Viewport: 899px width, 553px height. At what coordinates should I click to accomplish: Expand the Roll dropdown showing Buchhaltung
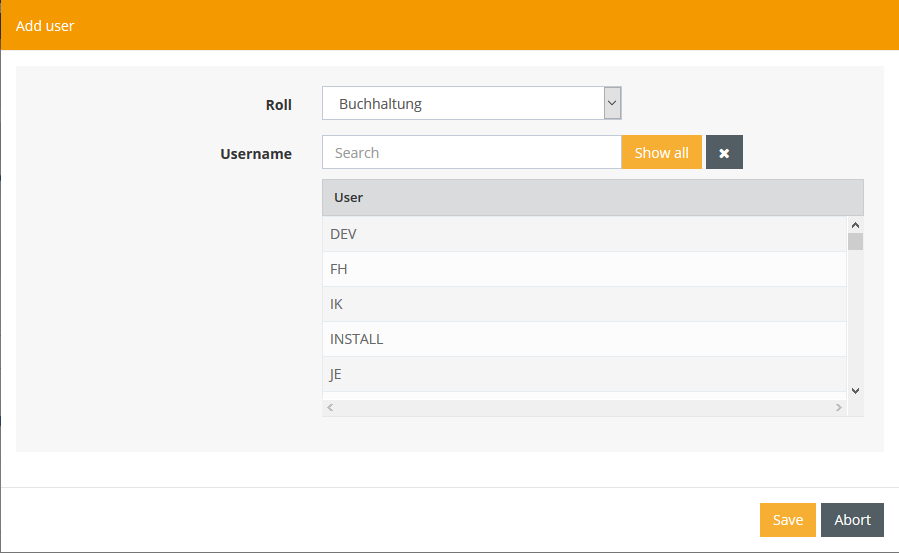coord(472,103)
